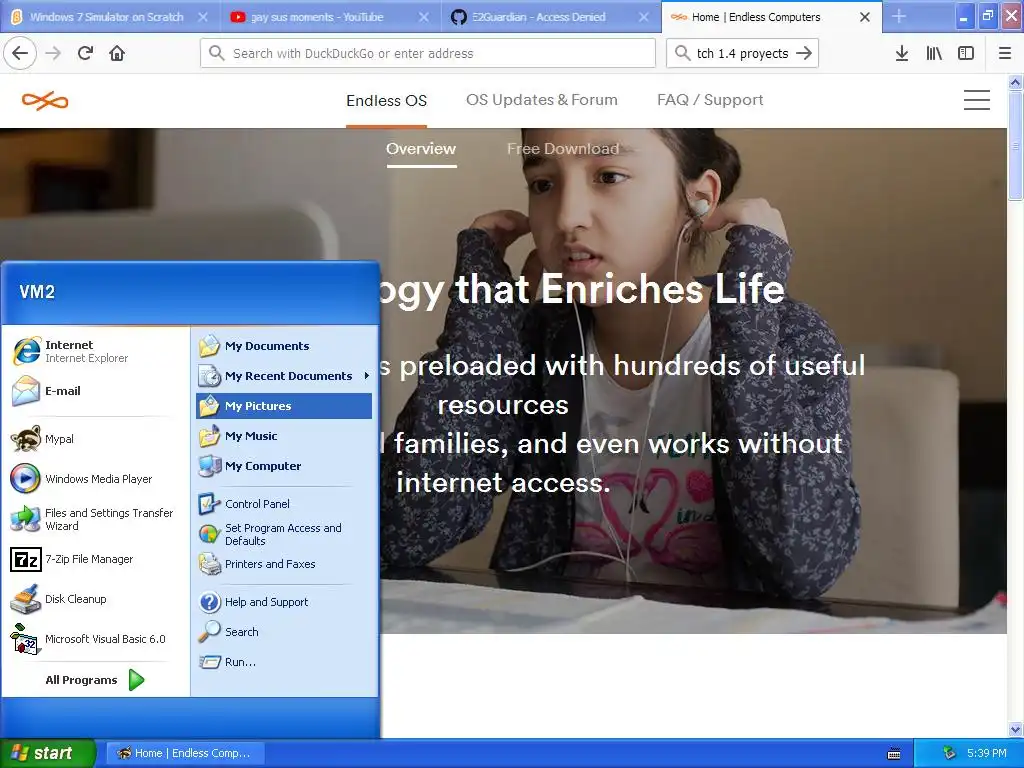Close the Home | Endless Computers tab
Screen dimensions: 1024x768
[865, 17]
